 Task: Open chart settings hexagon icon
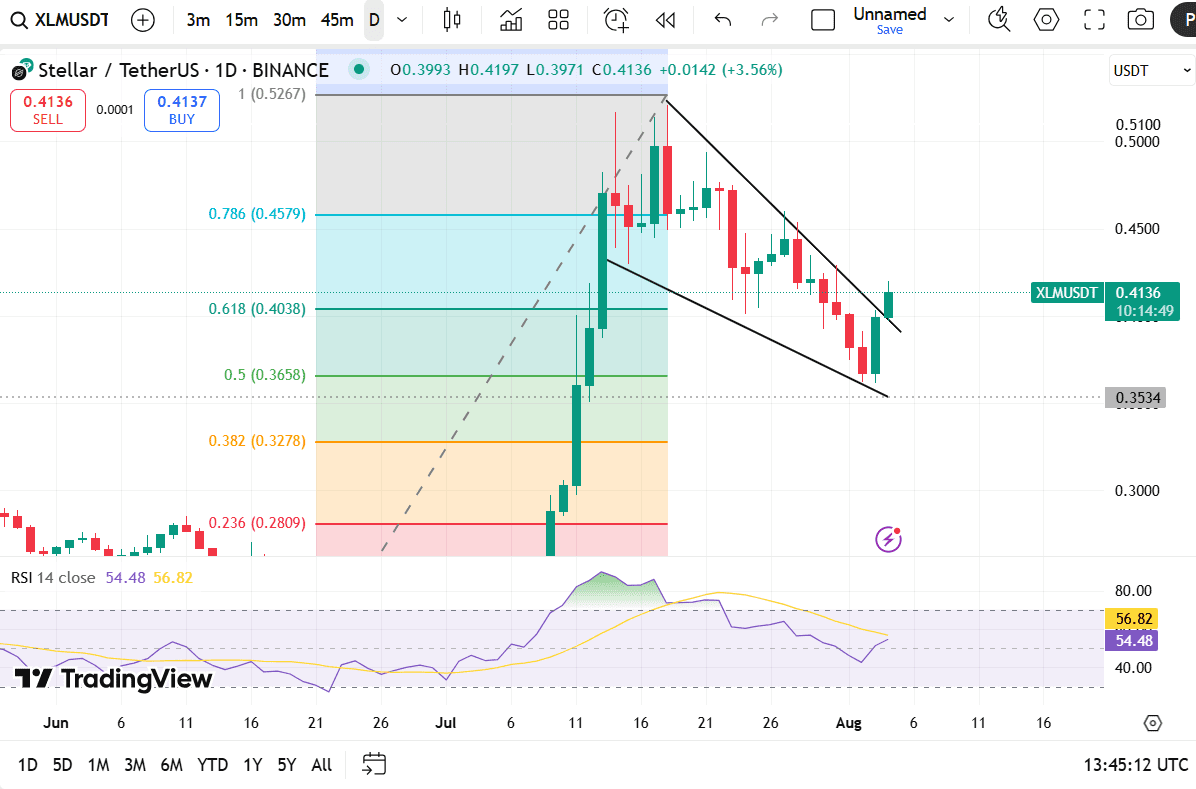(x=1046, y=20)
